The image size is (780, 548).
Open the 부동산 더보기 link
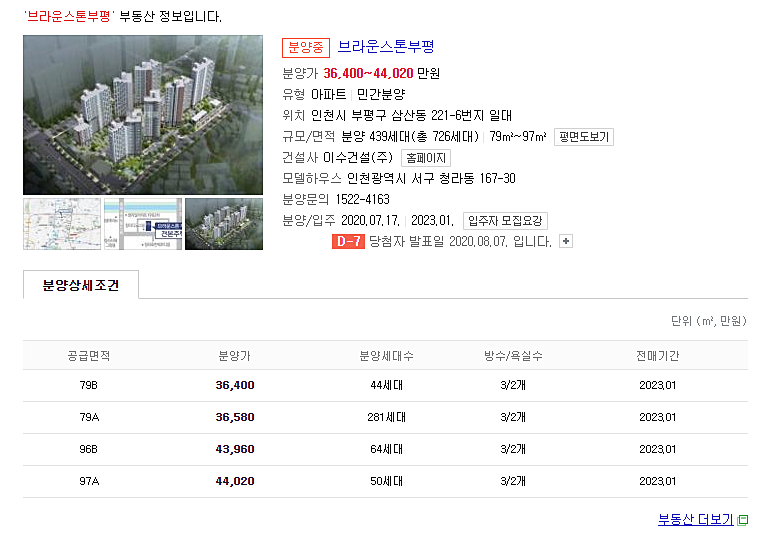[695, 520]
